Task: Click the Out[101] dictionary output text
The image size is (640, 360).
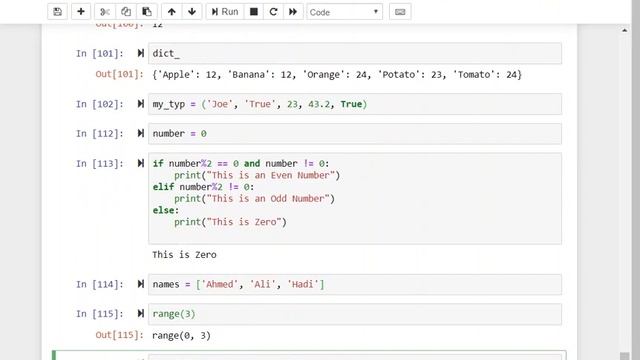Action: coord(337,75)
